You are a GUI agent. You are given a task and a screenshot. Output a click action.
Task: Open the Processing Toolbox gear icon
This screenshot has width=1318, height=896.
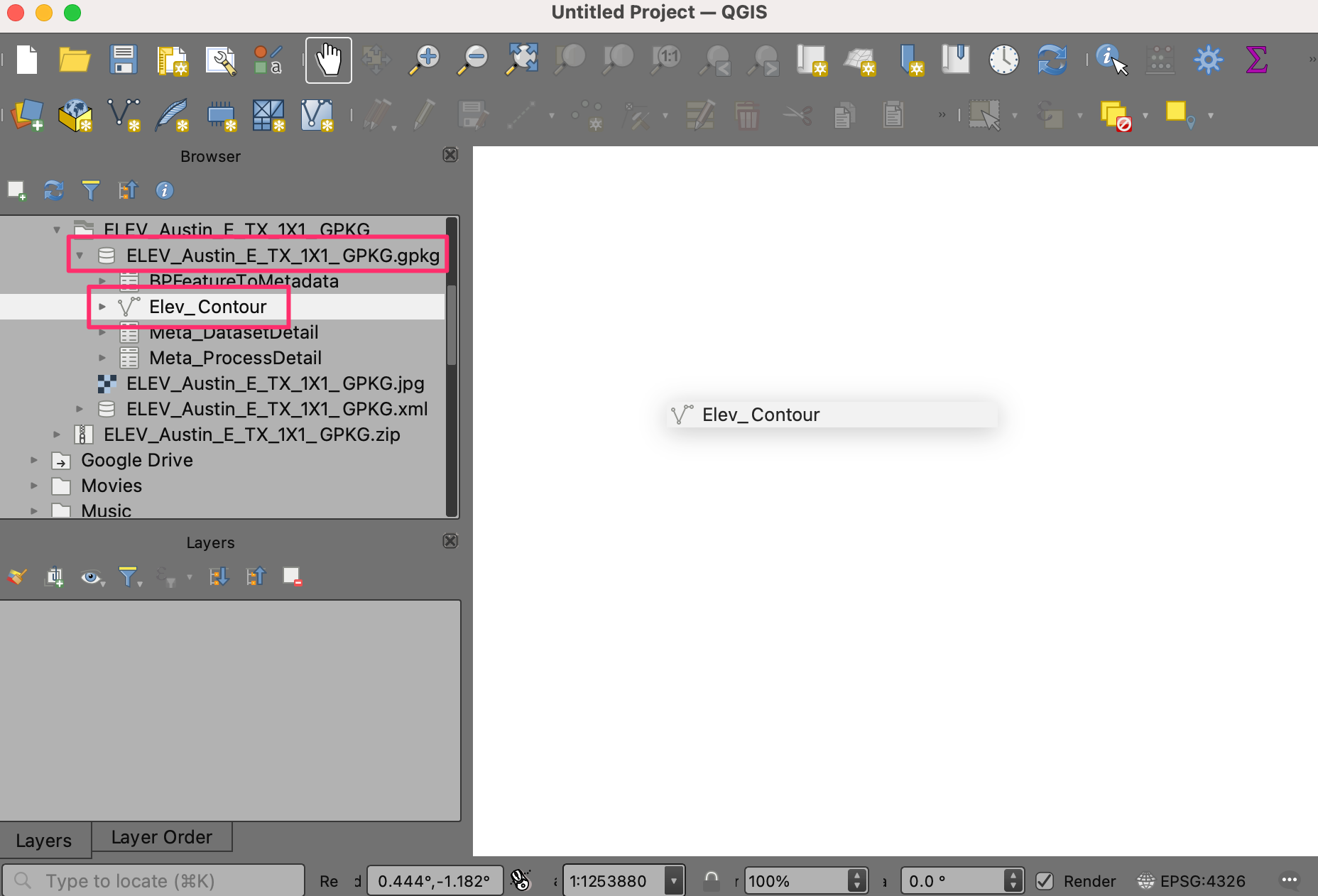click(1208, 60)
